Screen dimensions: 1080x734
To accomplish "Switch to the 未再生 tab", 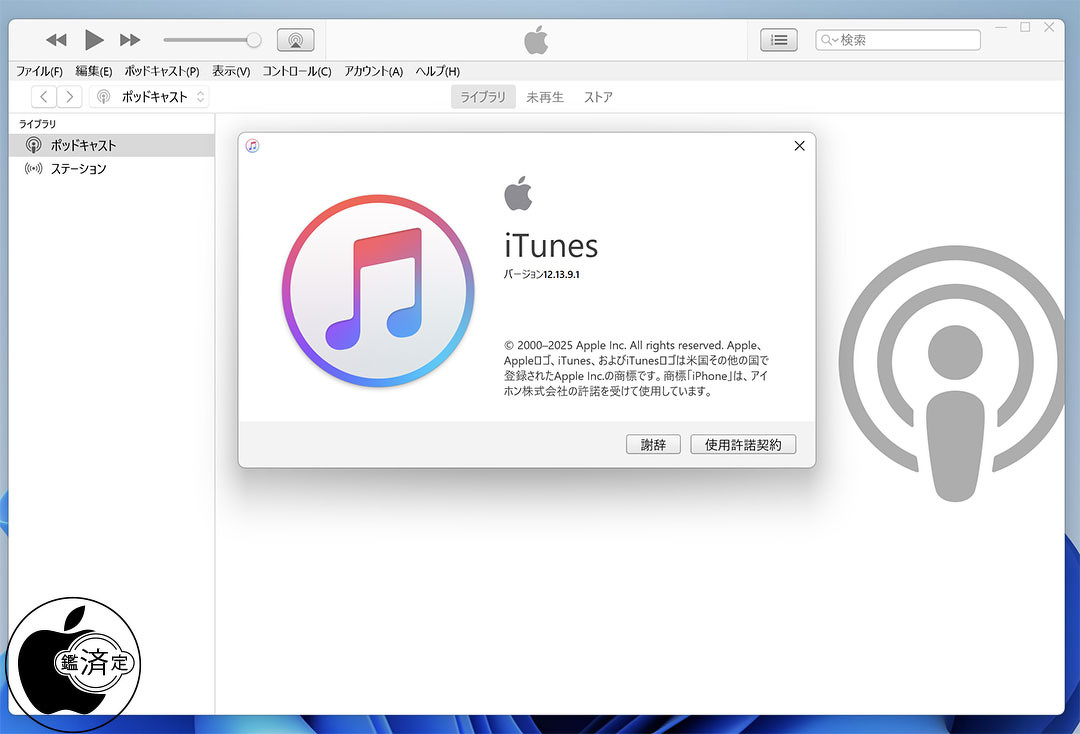I will click(x=545, y=97).
